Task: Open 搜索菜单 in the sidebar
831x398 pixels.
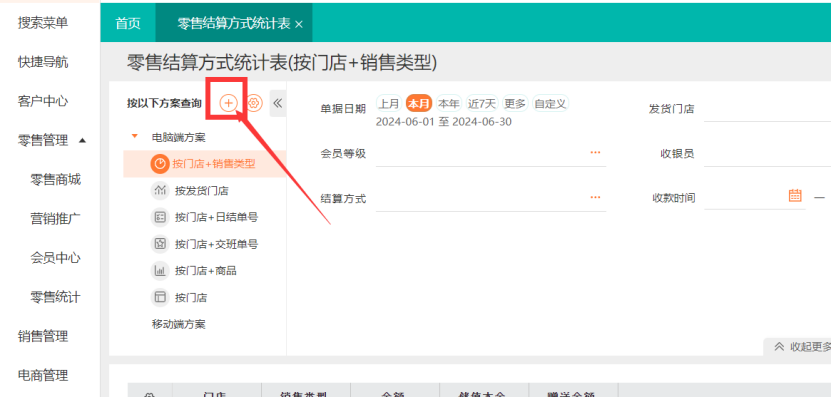Action: [43, 23]
